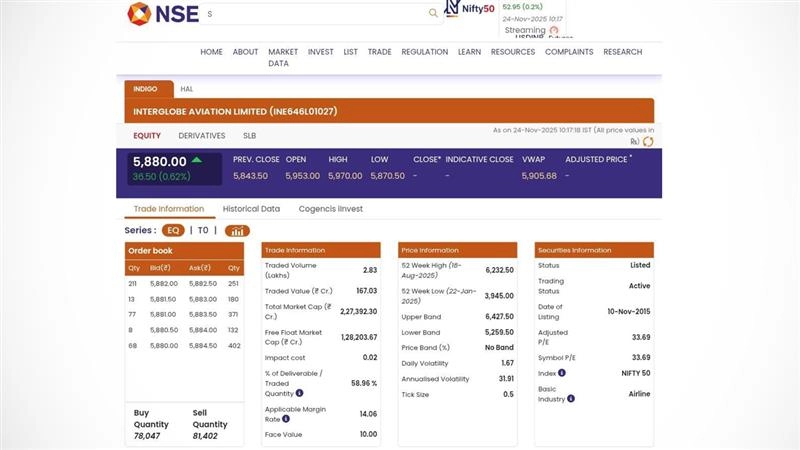The width and height of the screenshot is (800, 450).
Task: Select the EQ series toggle
Action: pos(174,231)
